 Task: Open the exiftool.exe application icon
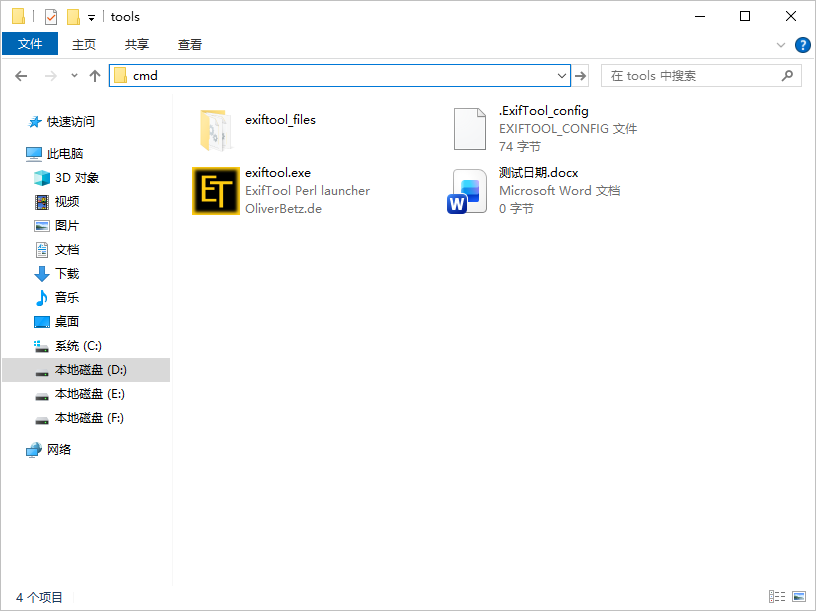[215, 191]
